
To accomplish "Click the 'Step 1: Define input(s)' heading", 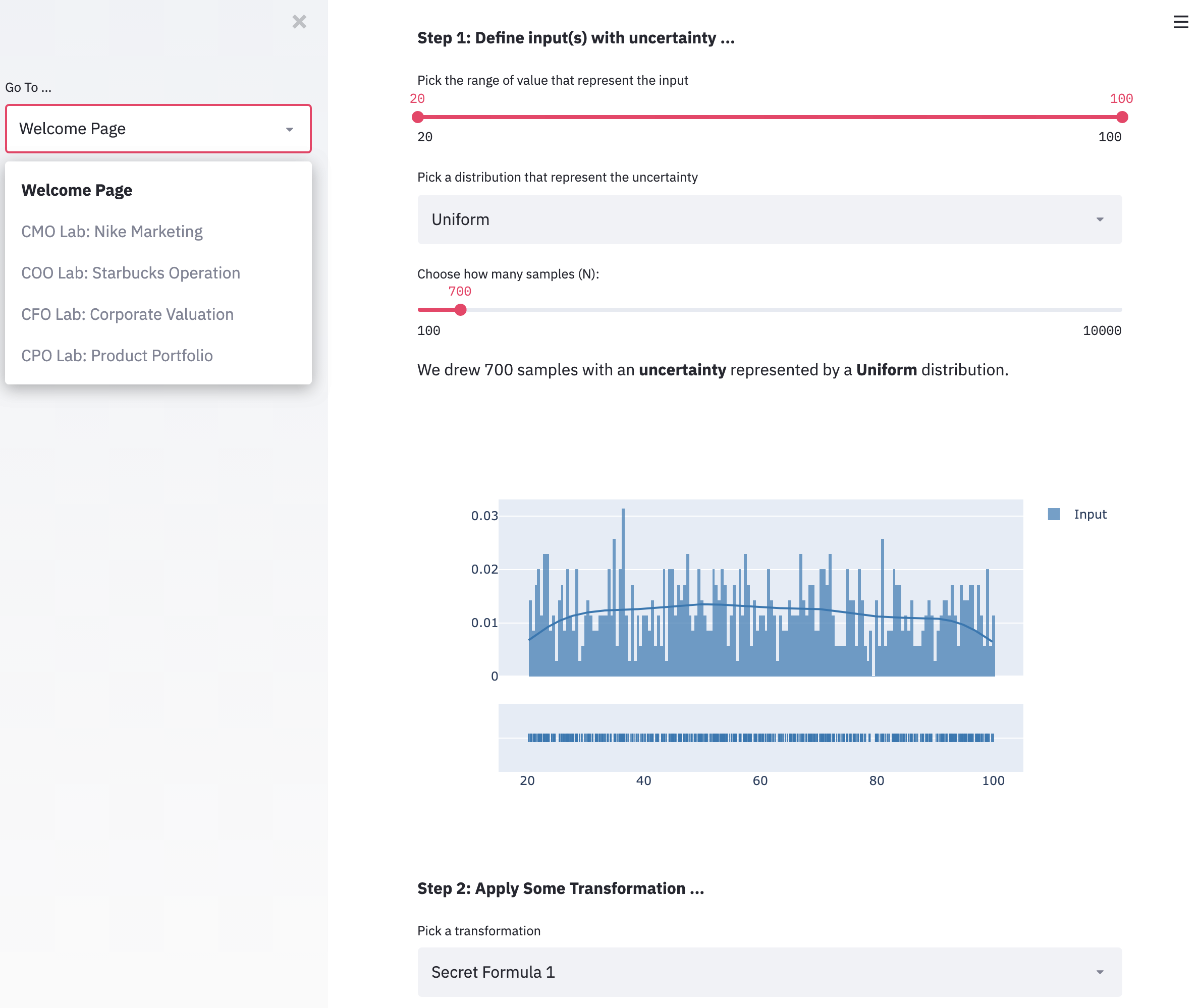I will (x=576, y=38).
